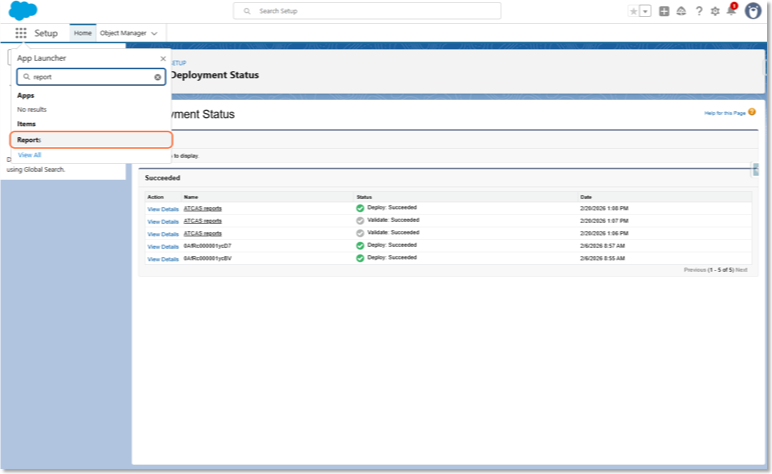Screen dimensions: 772x474
Task: Open the App Launcher grid icon
Action: coord(21,33)
